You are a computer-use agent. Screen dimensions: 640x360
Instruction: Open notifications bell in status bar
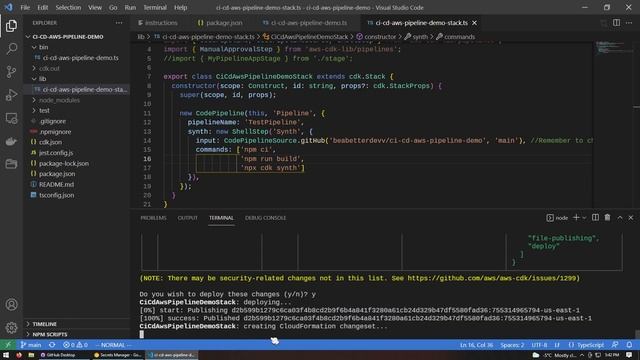[629, 344]
